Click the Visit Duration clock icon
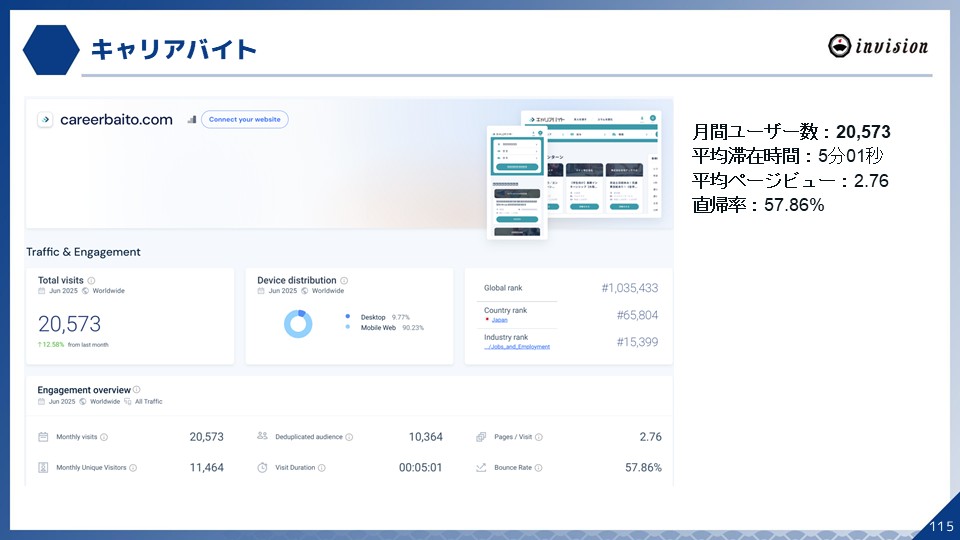Viewport: 960px width, 540px height. [262, 467]
